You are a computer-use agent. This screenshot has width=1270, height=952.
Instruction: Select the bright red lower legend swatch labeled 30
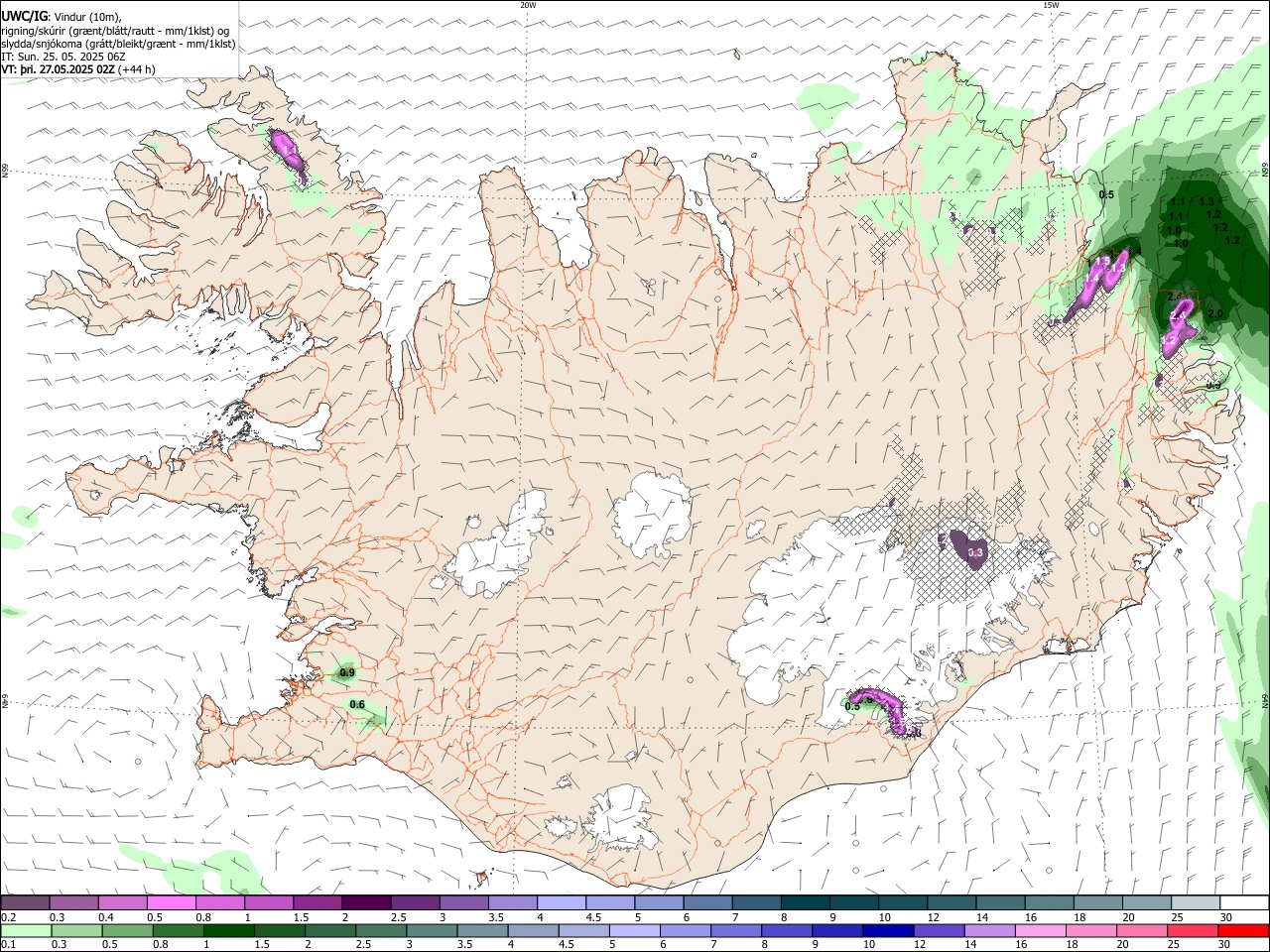pyautogui.click(x=1244, y=930)
